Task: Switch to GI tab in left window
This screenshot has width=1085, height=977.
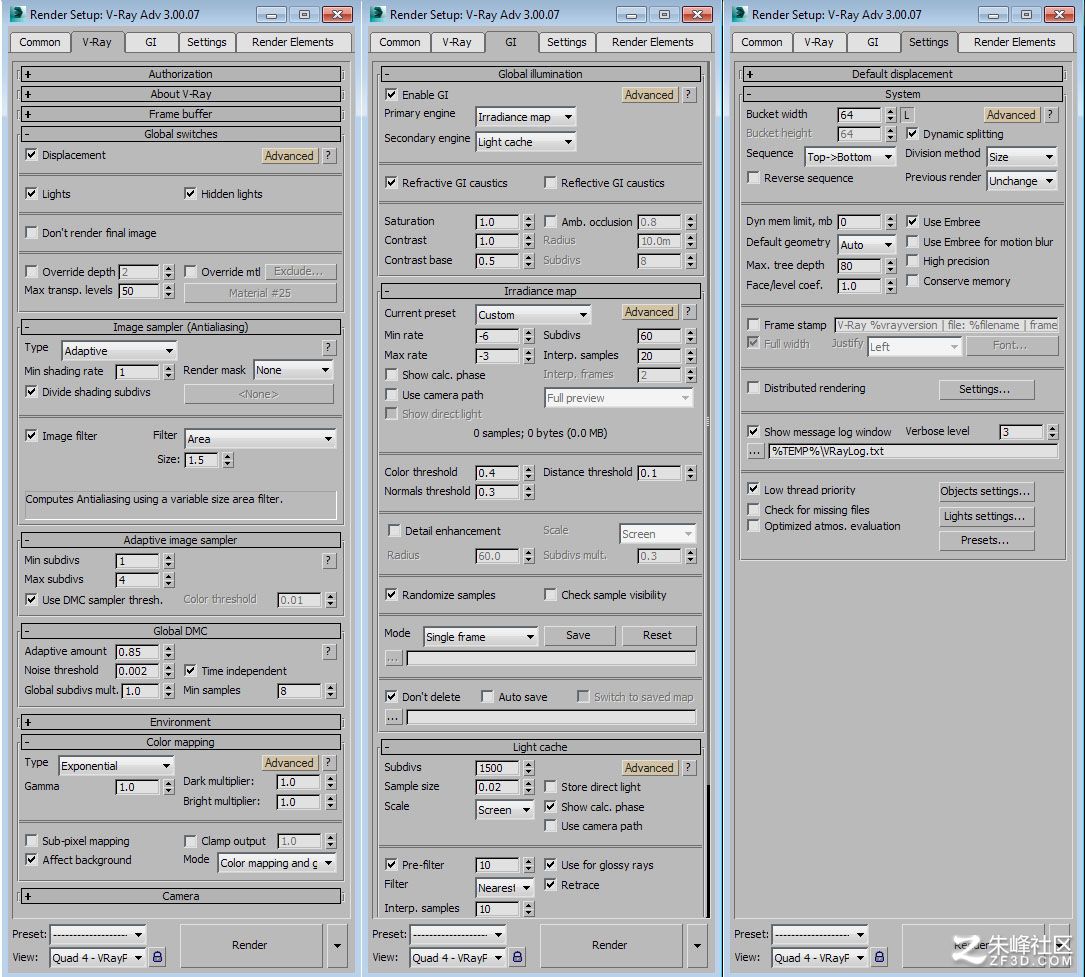Action: pos(151,42)
